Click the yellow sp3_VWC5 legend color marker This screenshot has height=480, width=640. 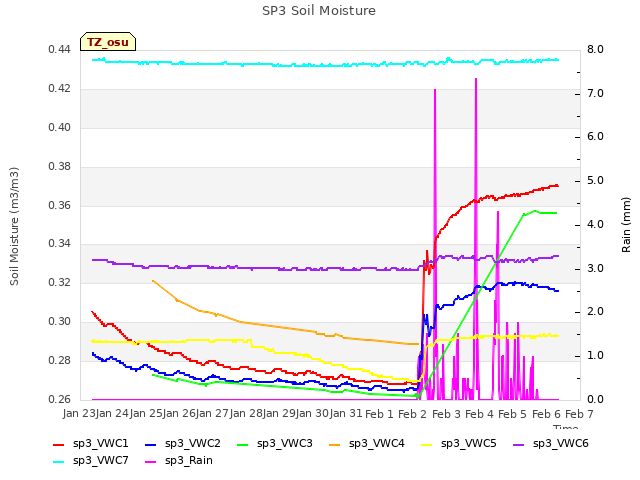[x=427, y=445]
